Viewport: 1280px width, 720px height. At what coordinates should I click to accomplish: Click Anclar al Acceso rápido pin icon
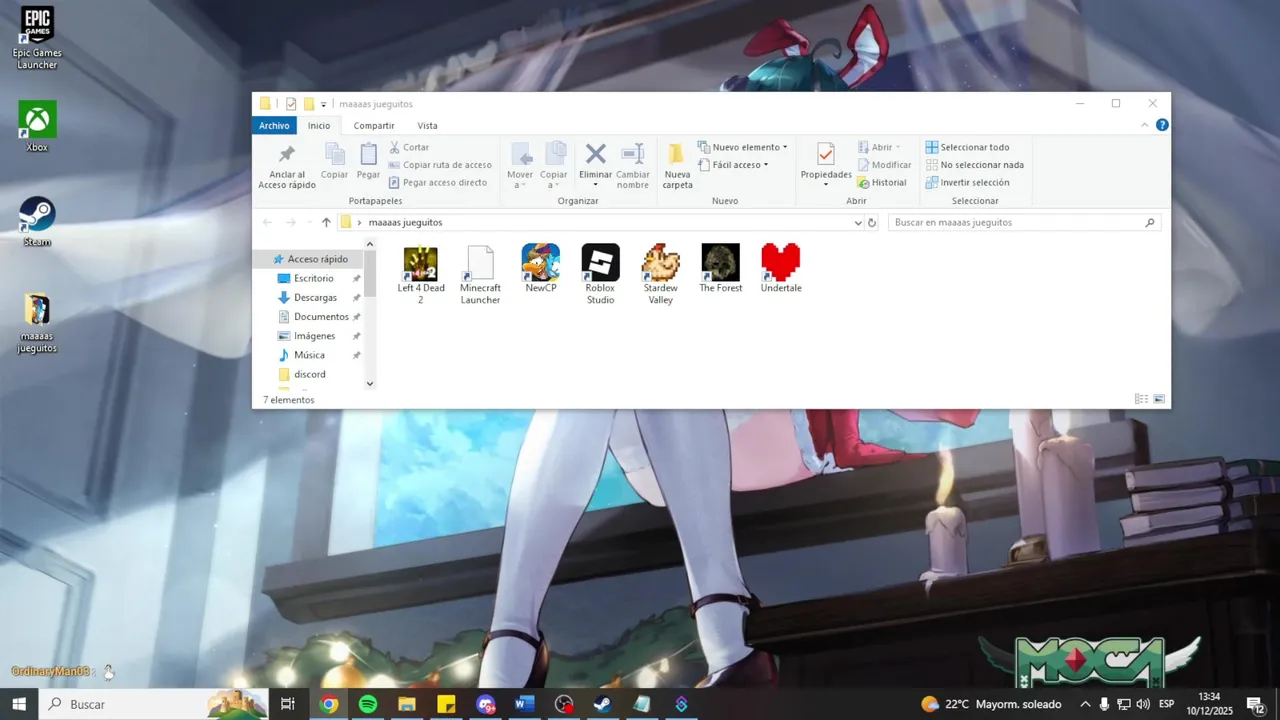[x=287, y=155]
